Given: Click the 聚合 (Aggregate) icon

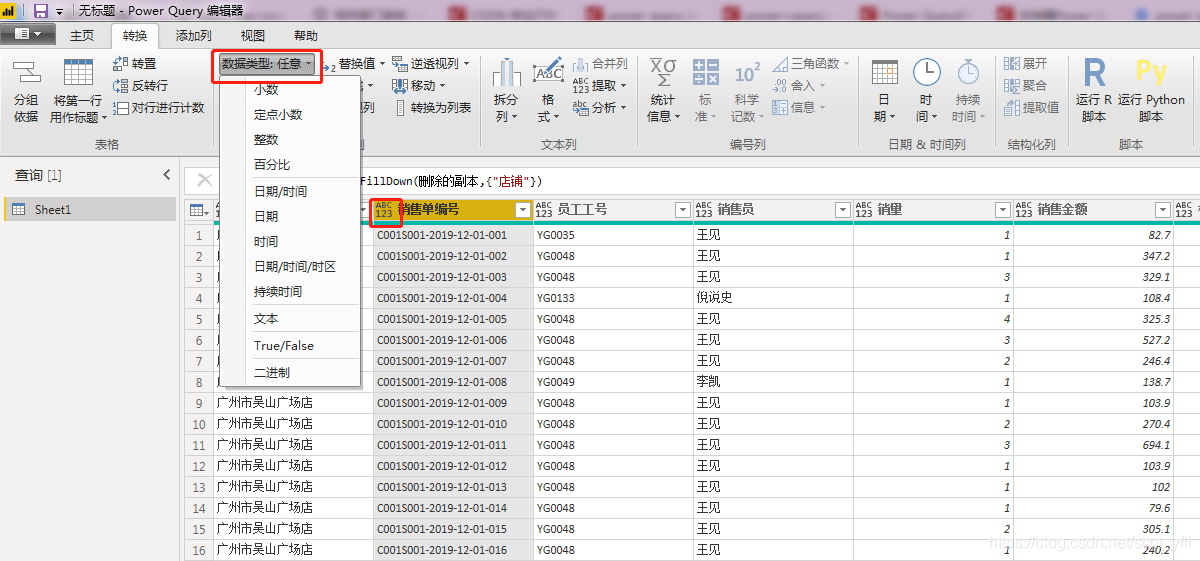Looking at the screenshot, I should (x=1012, y=86).
